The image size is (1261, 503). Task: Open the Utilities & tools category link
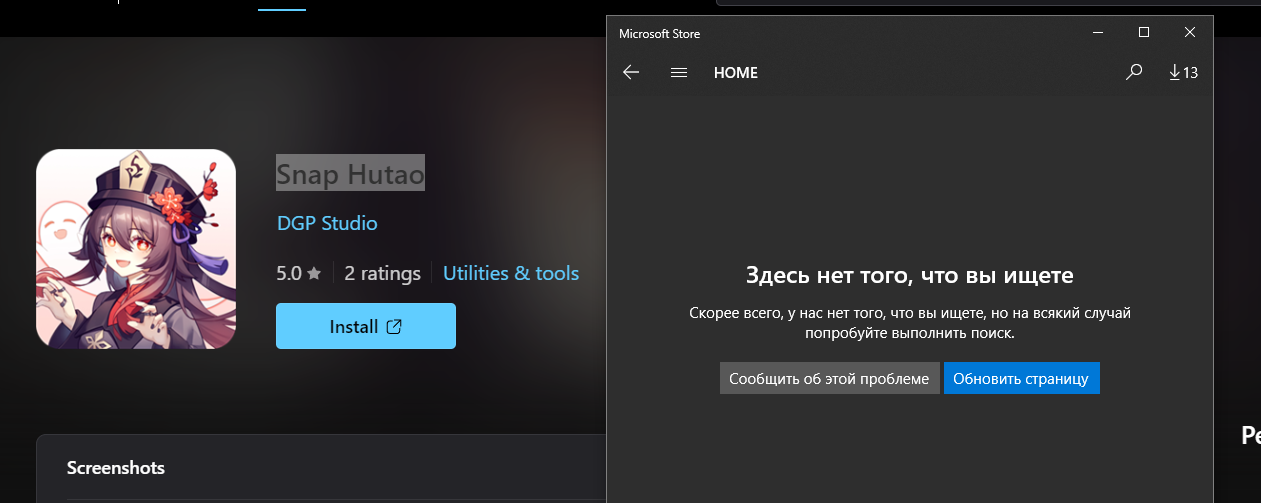[x=511, y=273]
